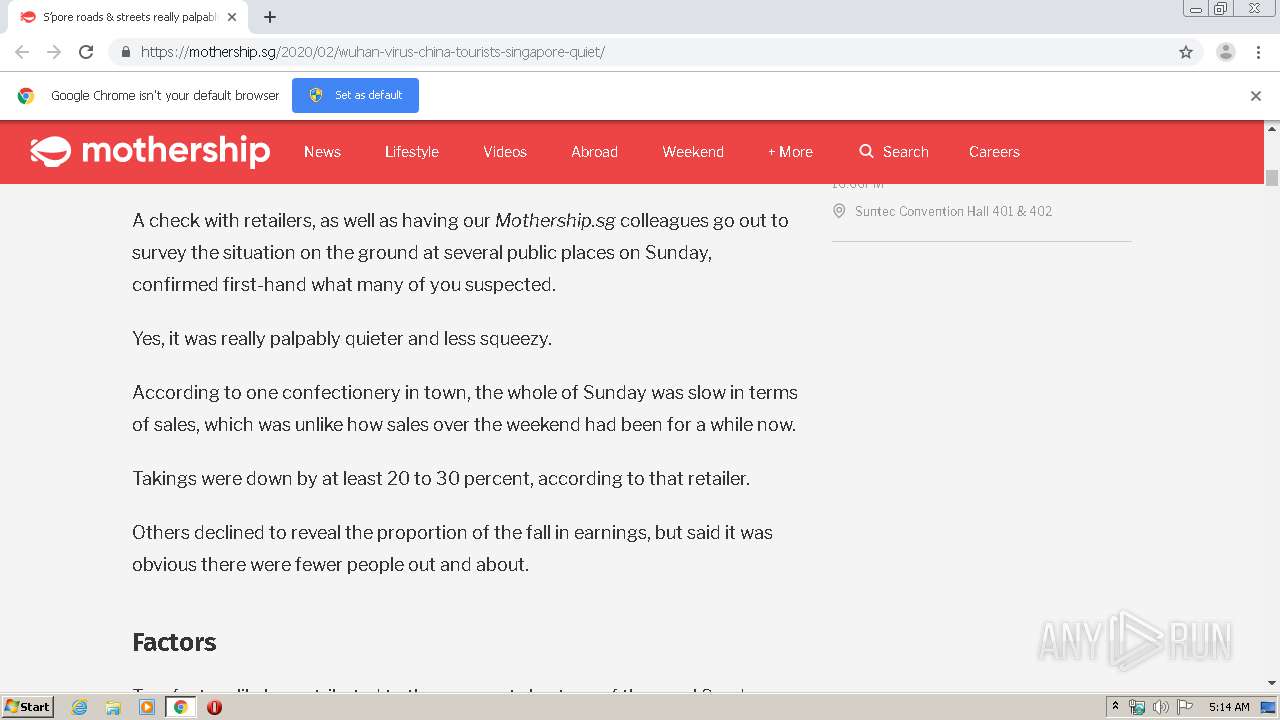The width and height of the screenshot is (1280, 720).
Task: Open the Windows Start menu
Action: coord(27,707)
